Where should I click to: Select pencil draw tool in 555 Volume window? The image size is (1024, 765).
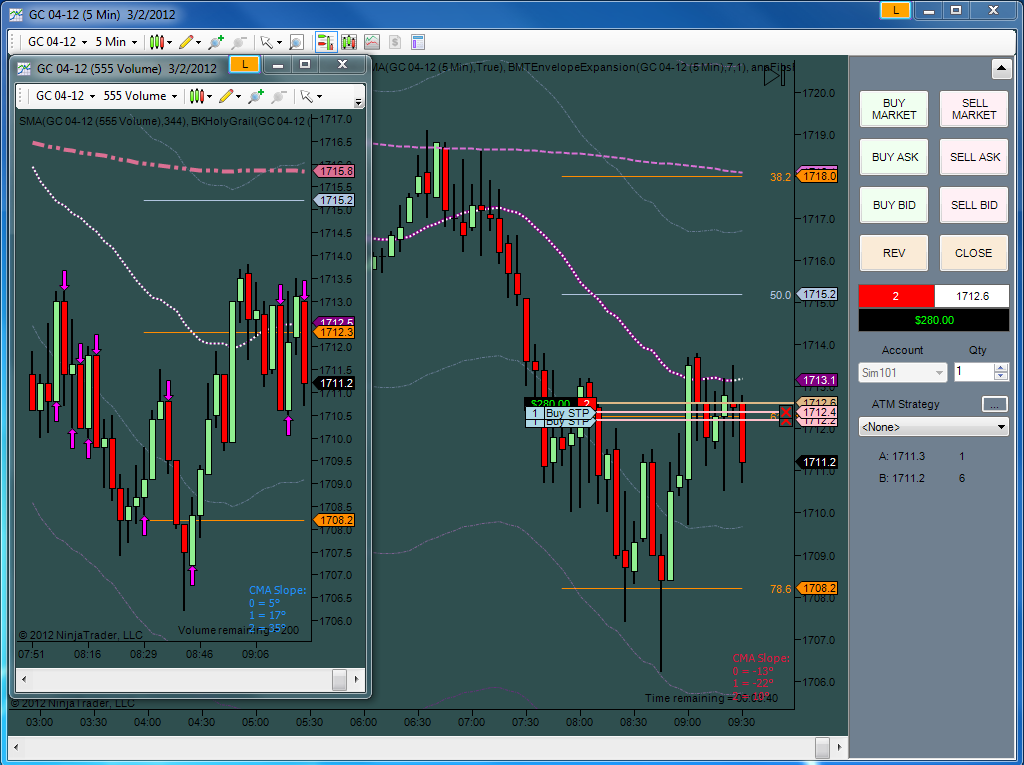[x=230, y=97]
